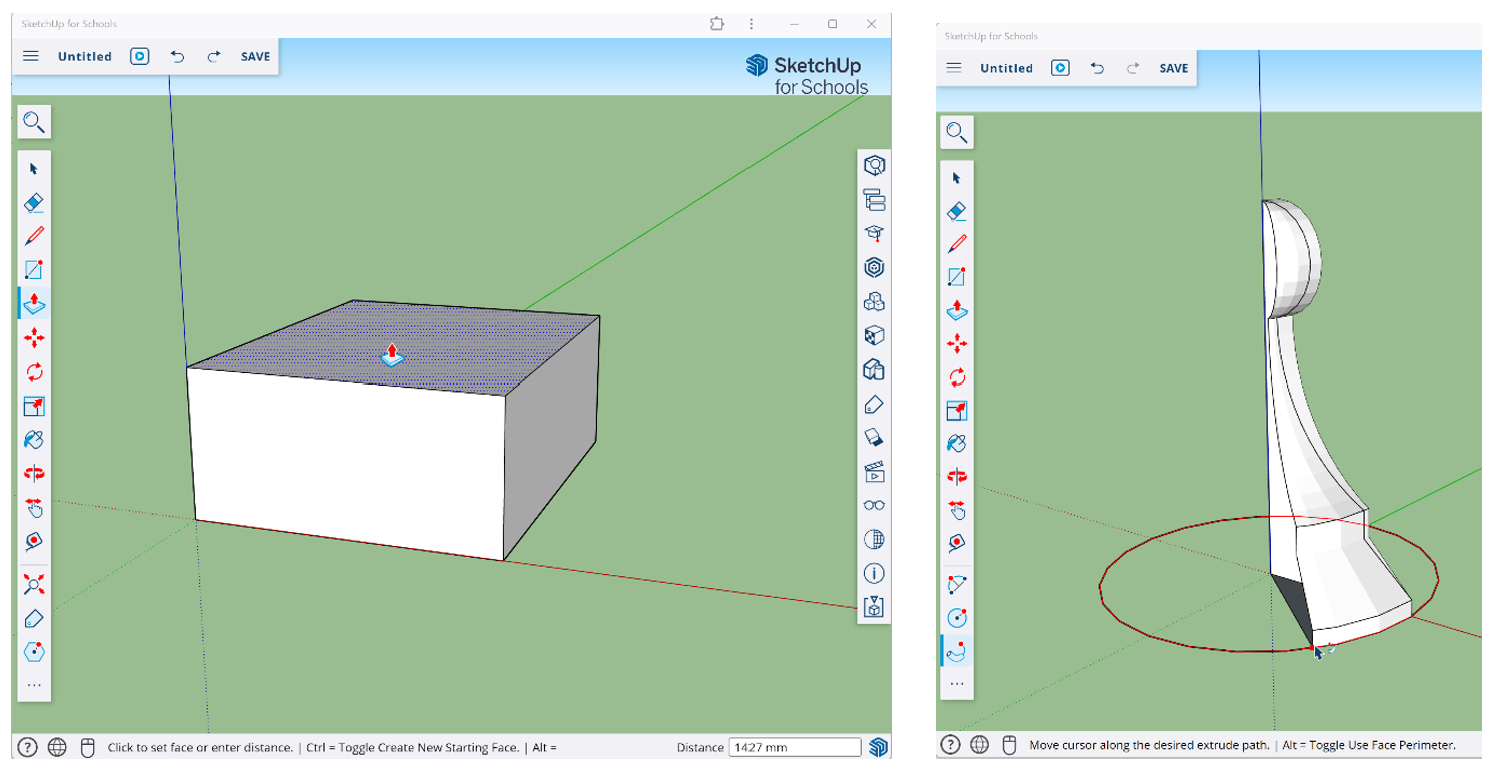
Task: Open the Instructor graduation cap panel
Action: tap(874, 233)
